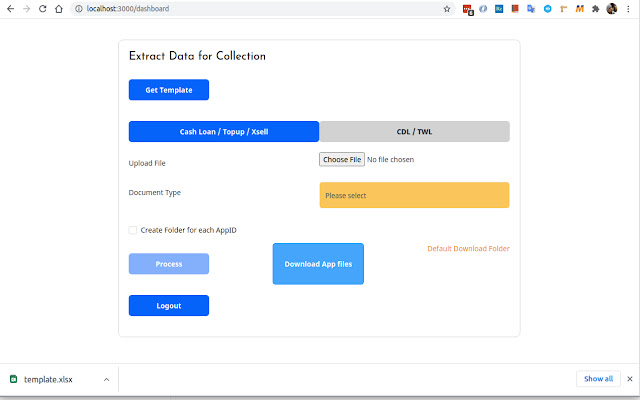This screenshot has width=640, height=400.
Task: Close the downloads bar
Action: [630, 379]
